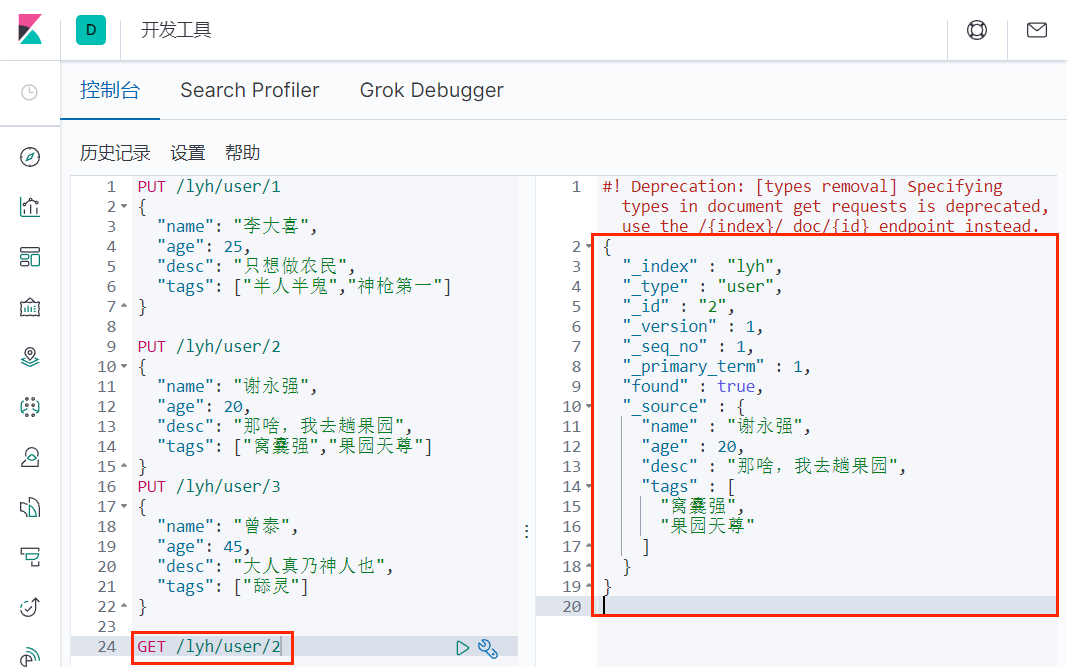Viewport: 1067px width, 667px height.
Task: Switch to Search Profiler tab
Action: [250, 90]
